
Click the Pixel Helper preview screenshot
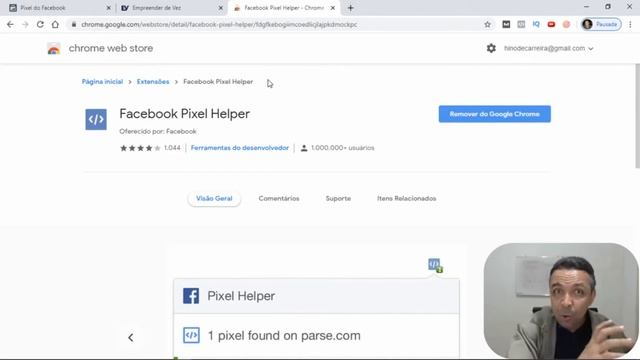point(316,302)
